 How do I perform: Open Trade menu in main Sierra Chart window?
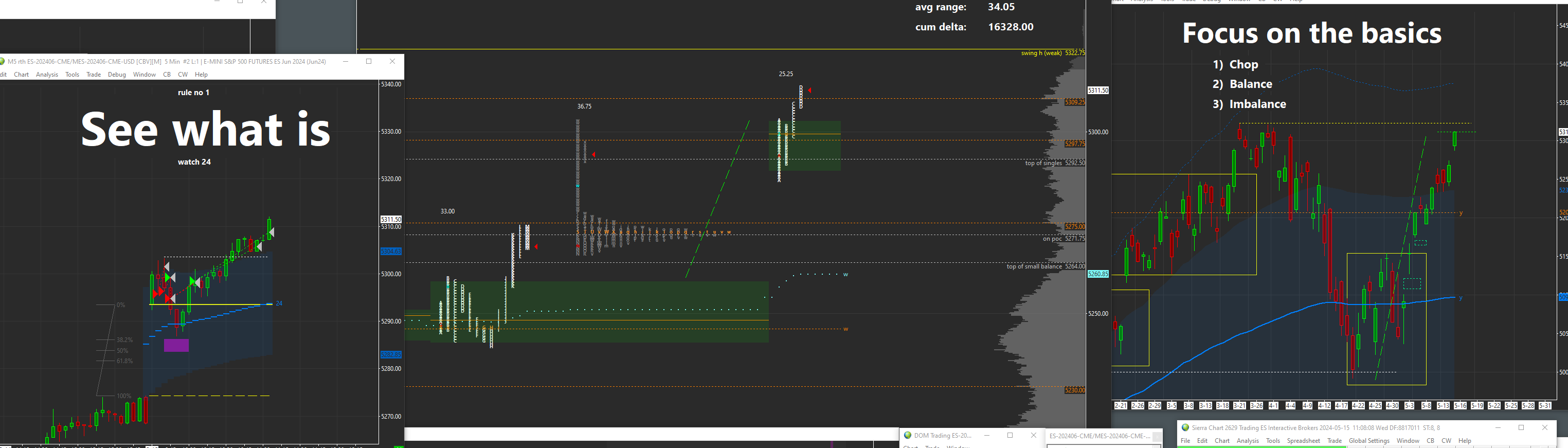click(x=1334, y=441)
